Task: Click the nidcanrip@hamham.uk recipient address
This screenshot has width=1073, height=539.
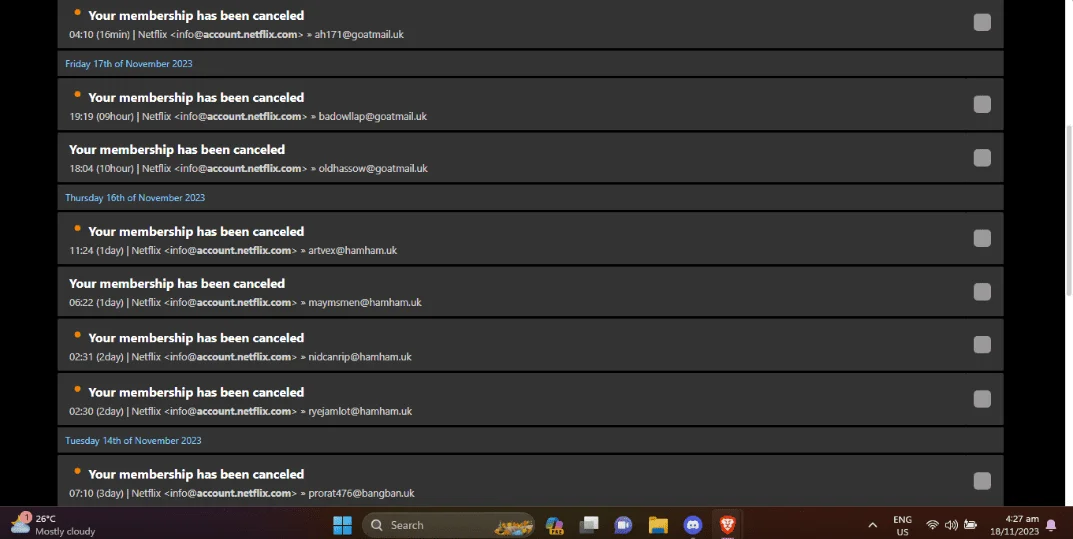Action: [360, 357]
